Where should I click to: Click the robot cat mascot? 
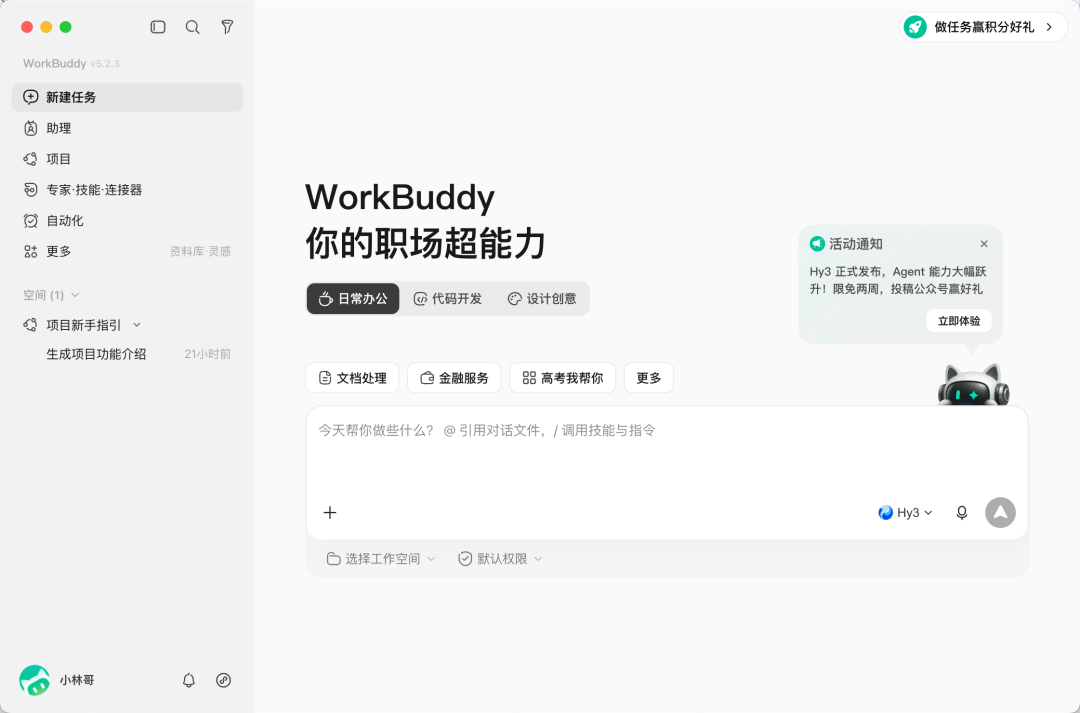click(973, 384)
